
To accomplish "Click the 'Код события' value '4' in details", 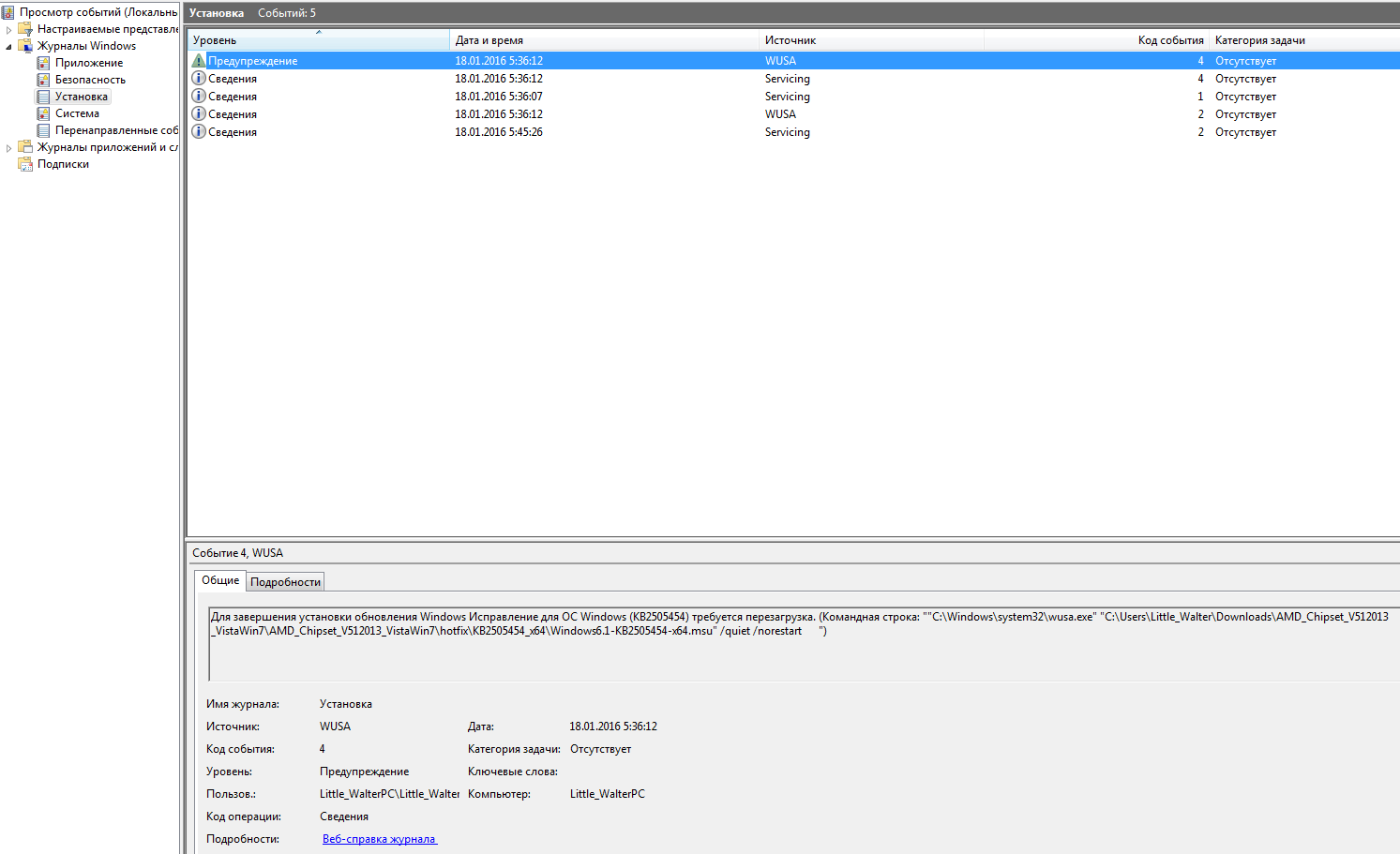I will 323,749.
